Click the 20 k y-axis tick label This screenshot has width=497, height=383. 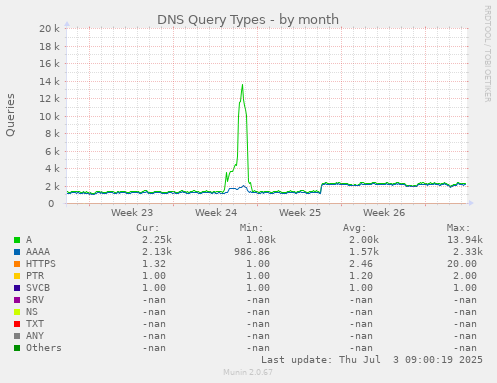[x=49, y=29]
